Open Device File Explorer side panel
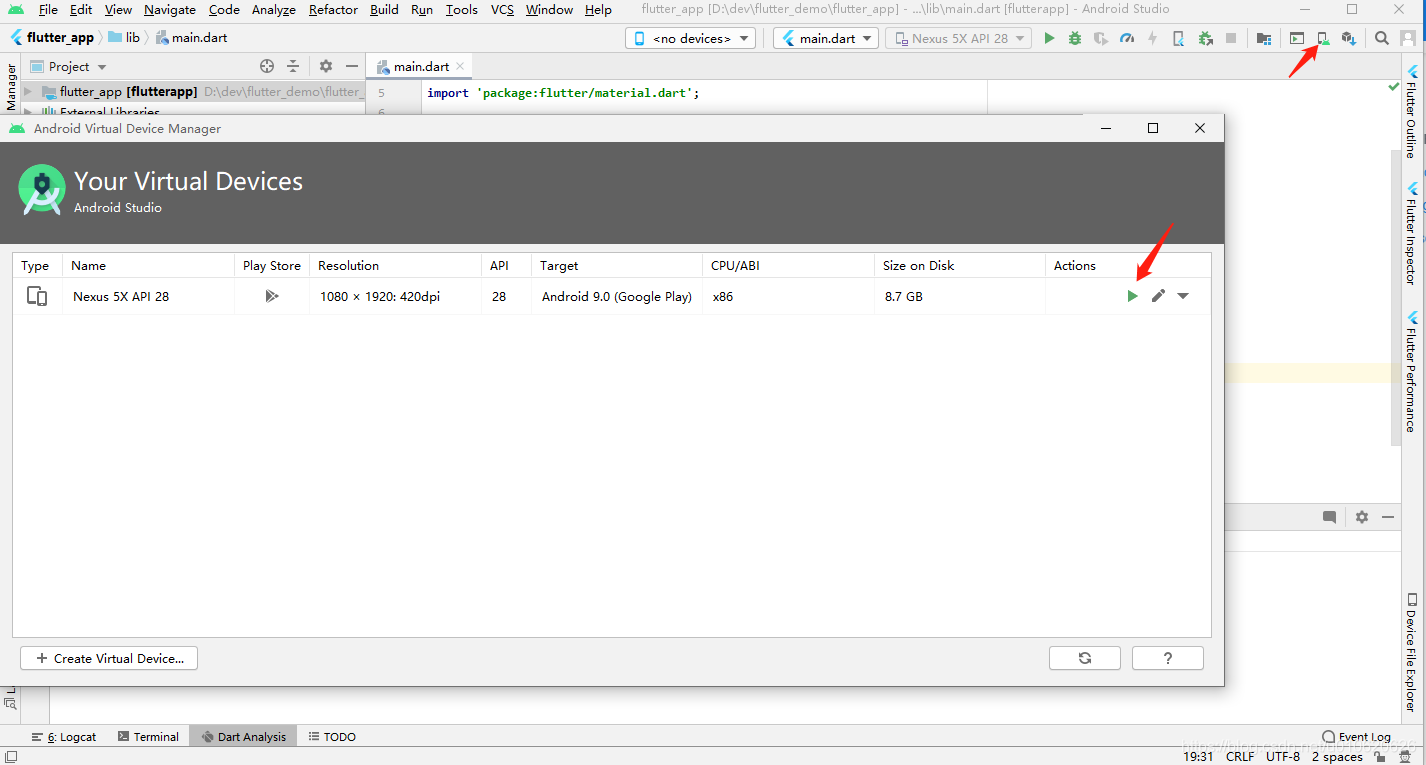 [1412, 651]
